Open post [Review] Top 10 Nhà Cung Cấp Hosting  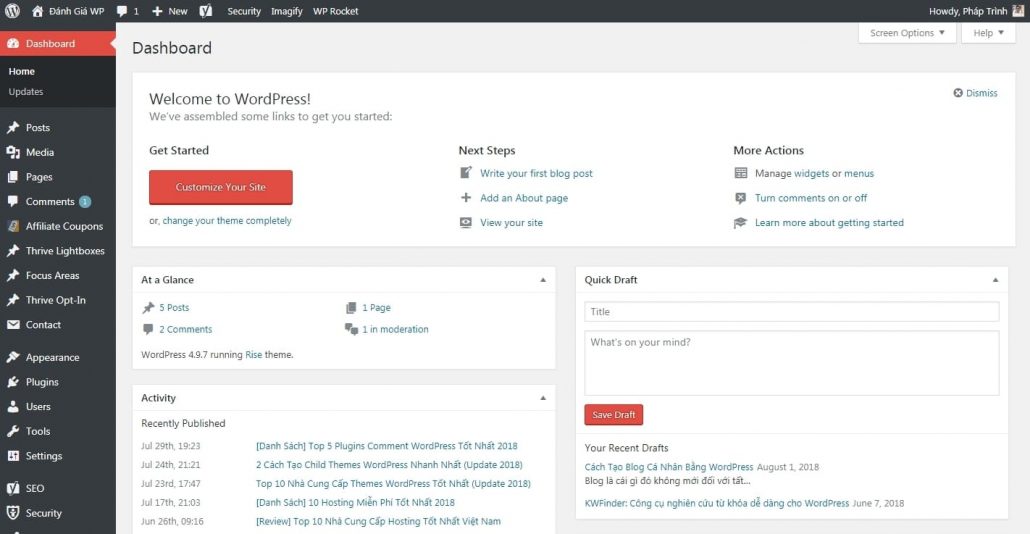click(x=378, y=522)
